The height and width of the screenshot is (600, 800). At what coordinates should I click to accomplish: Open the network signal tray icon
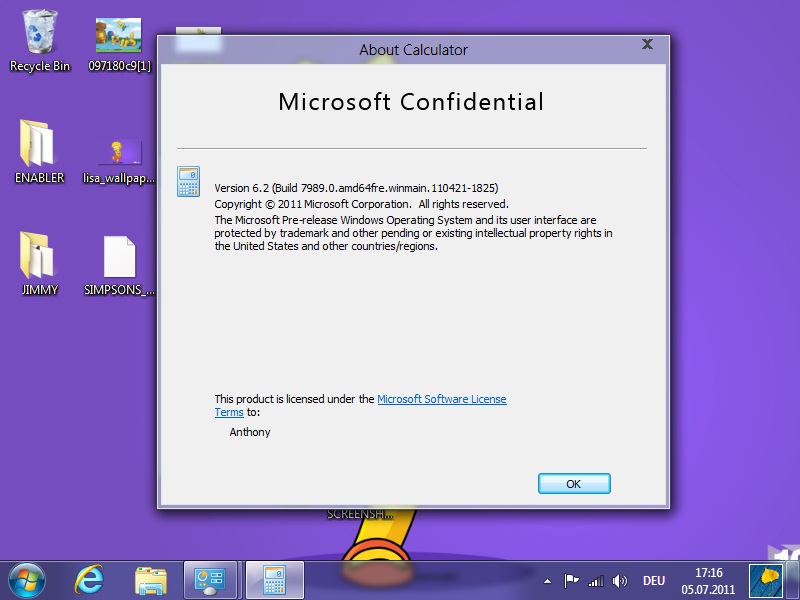pyautogui.click(x=595, y=581)
